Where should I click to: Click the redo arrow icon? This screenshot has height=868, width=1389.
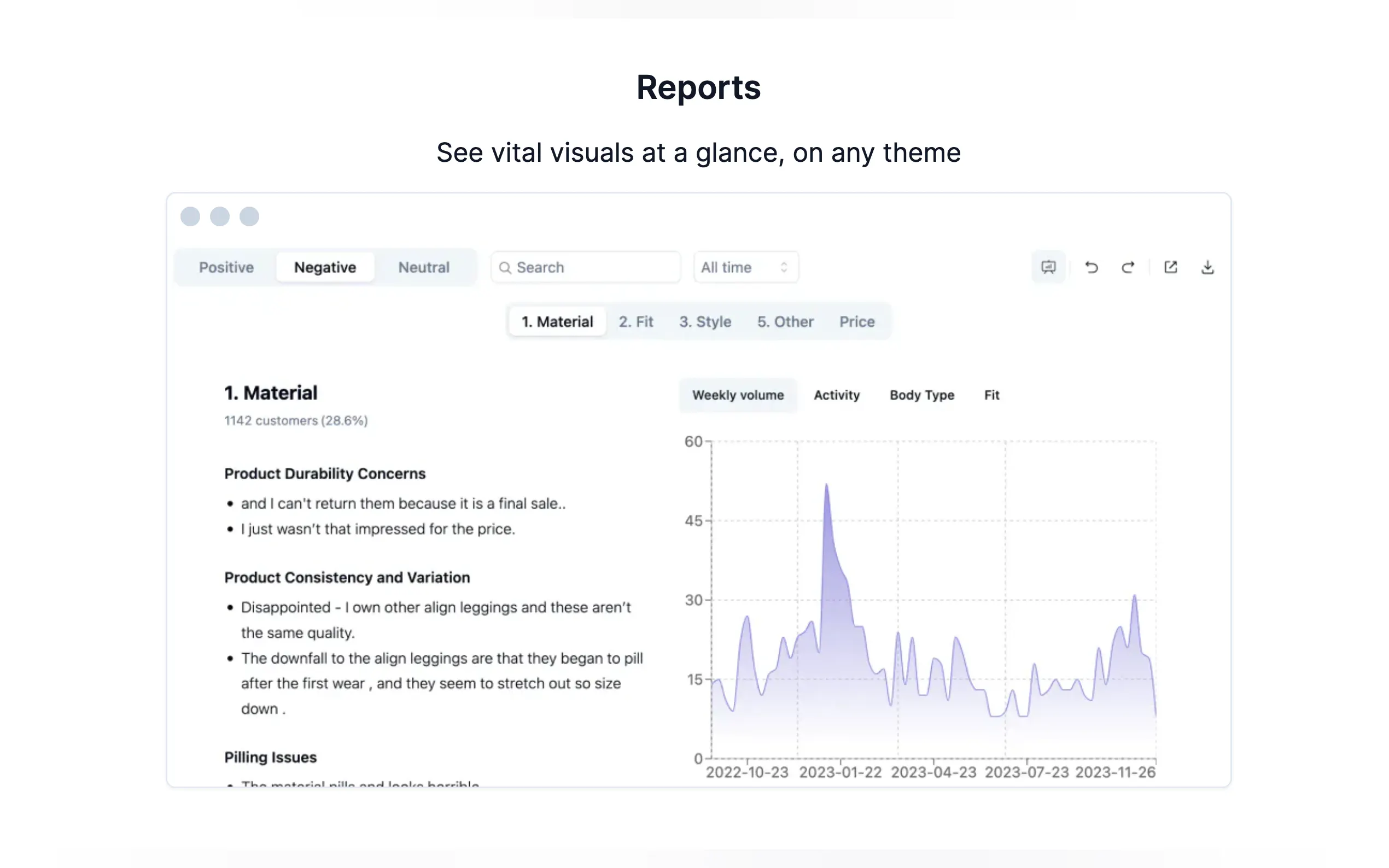(x=1128, y=267)
